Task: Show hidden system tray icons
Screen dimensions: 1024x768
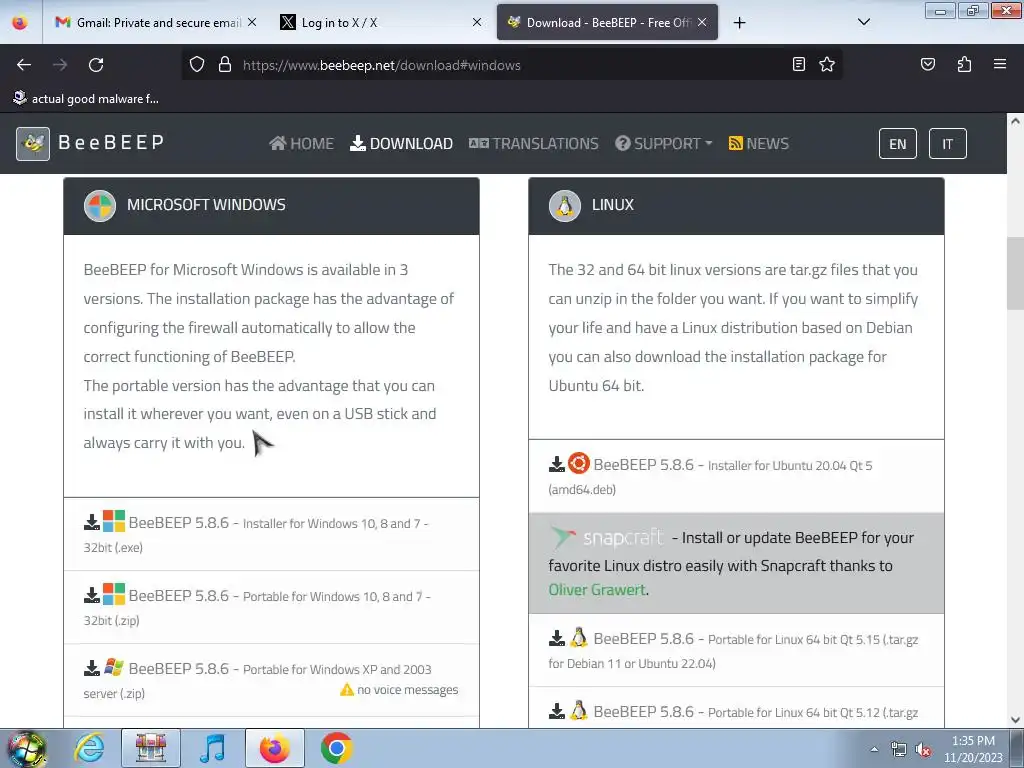Action: [x=874, y=749]
